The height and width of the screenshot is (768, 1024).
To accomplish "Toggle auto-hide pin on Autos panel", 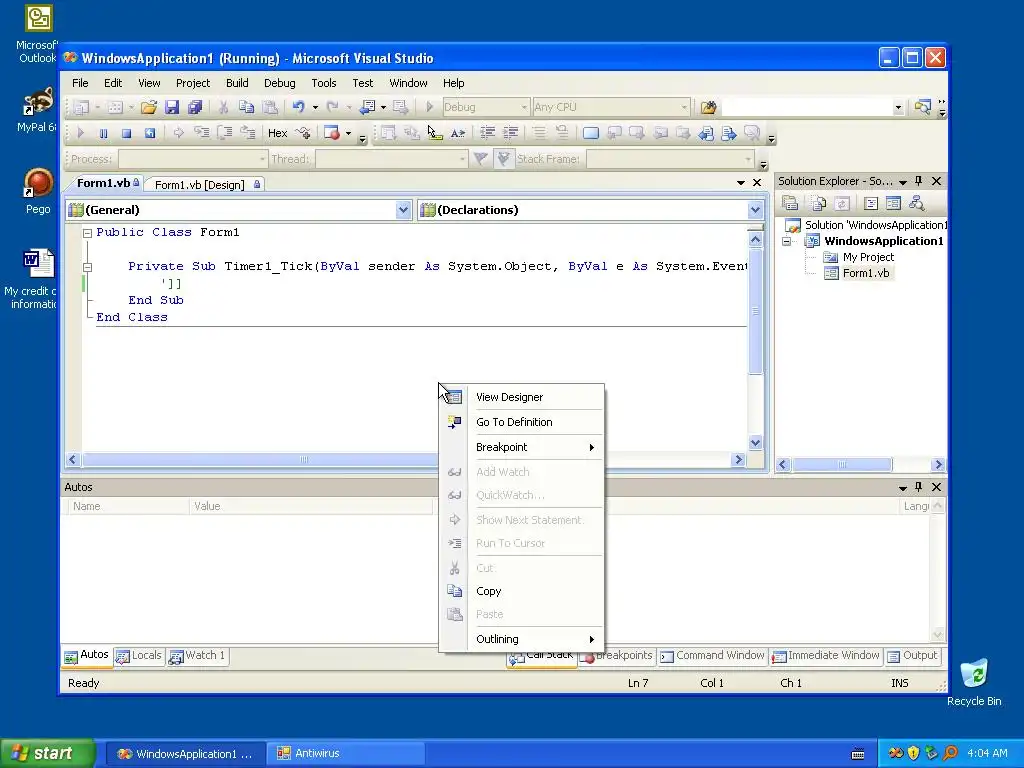I will click(919, 487).
